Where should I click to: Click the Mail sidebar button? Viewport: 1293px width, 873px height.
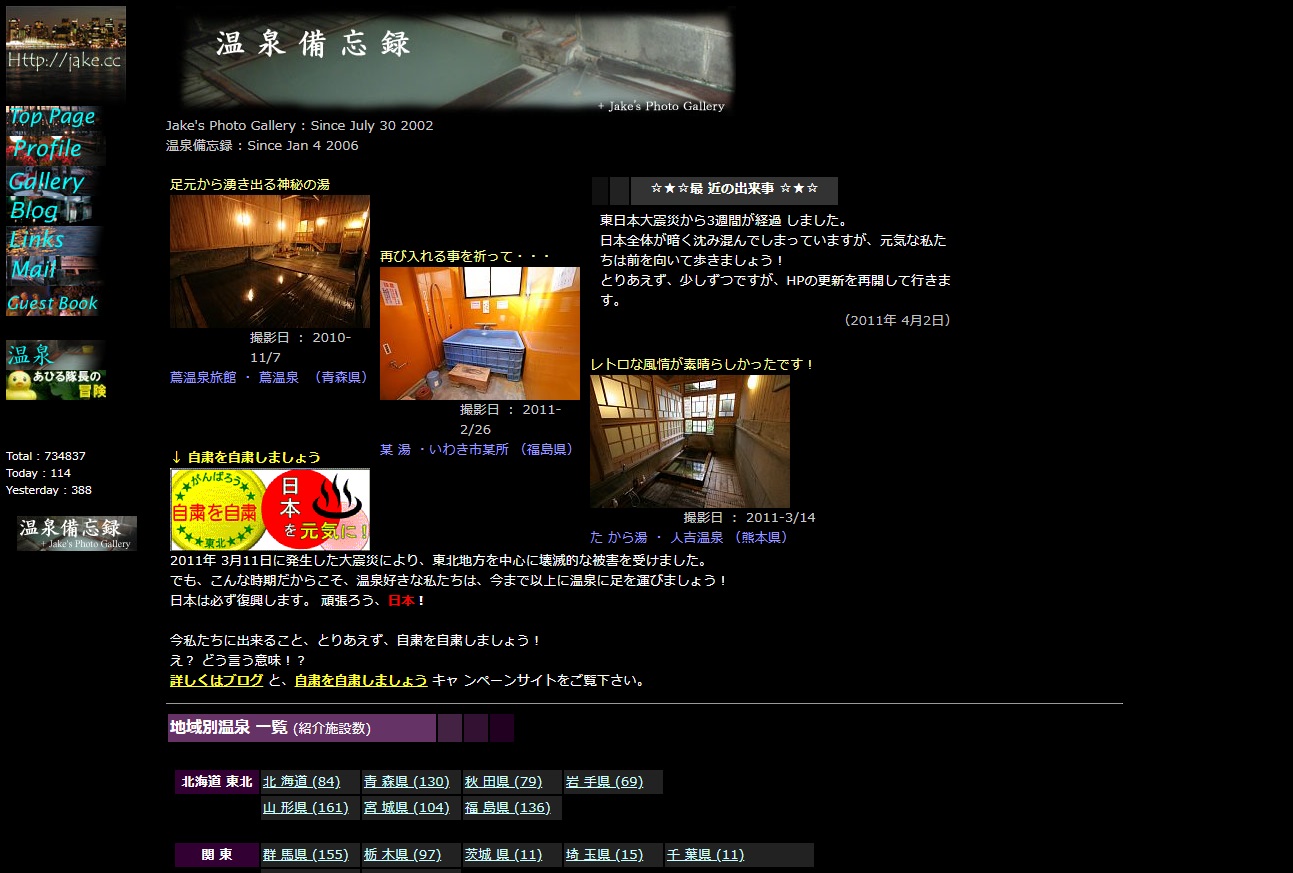(34, 269)
